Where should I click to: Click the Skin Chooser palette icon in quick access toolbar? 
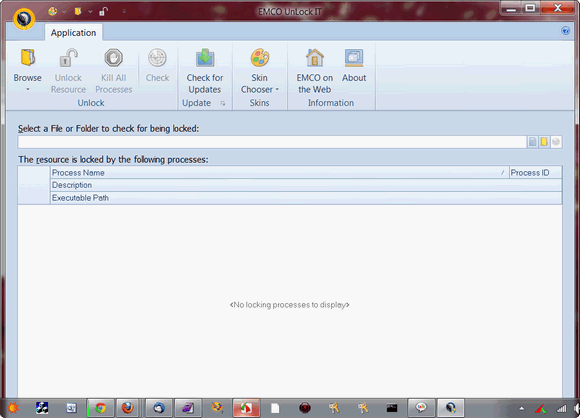(53, 11)
